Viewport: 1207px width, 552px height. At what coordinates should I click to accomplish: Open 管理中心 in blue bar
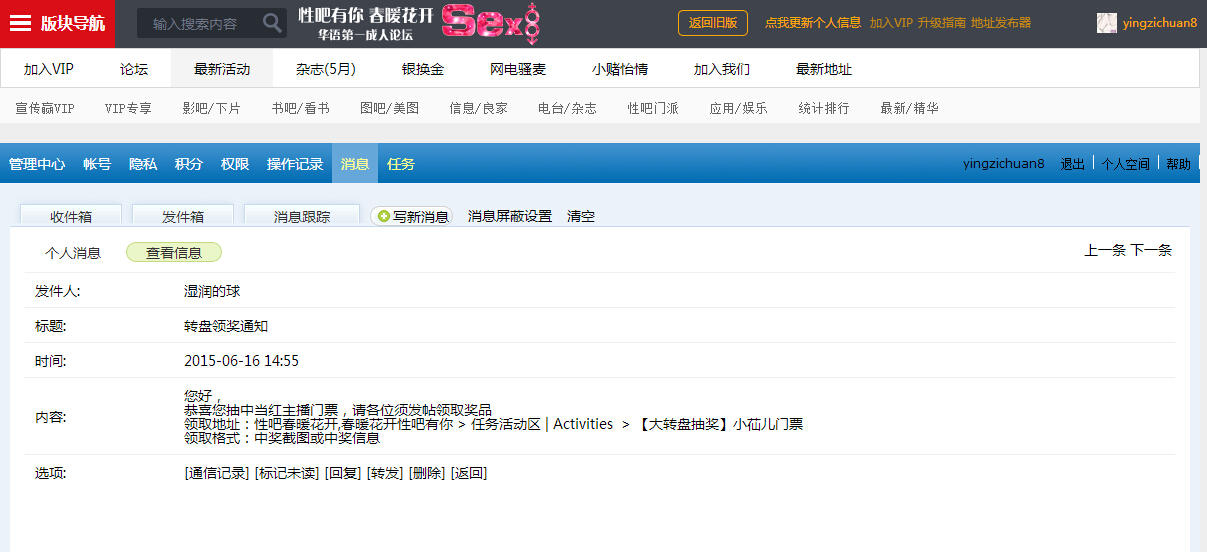tap(37, 164)
